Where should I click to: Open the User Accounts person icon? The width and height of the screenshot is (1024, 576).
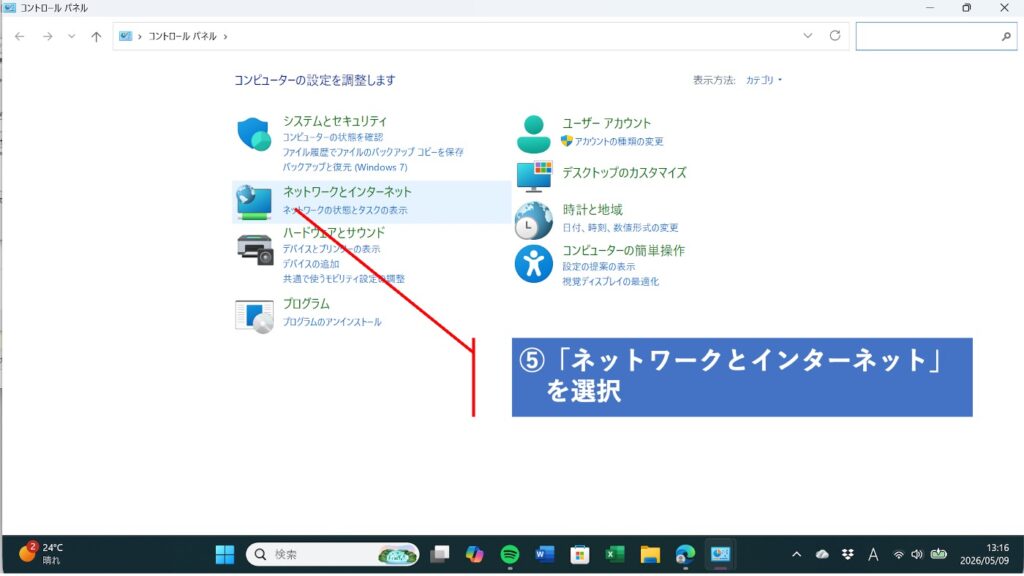(x=534, y=134)
